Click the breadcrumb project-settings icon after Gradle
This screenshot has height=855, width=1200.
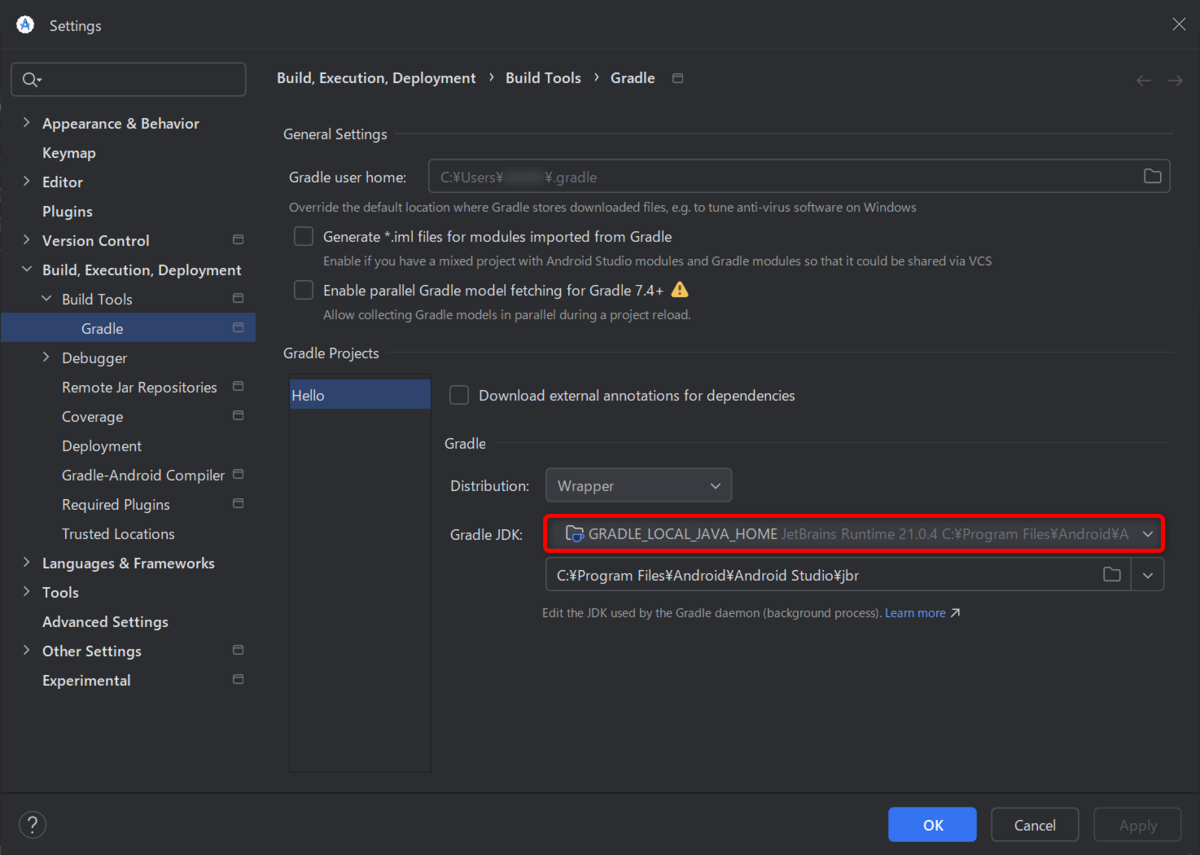point(678,78)
